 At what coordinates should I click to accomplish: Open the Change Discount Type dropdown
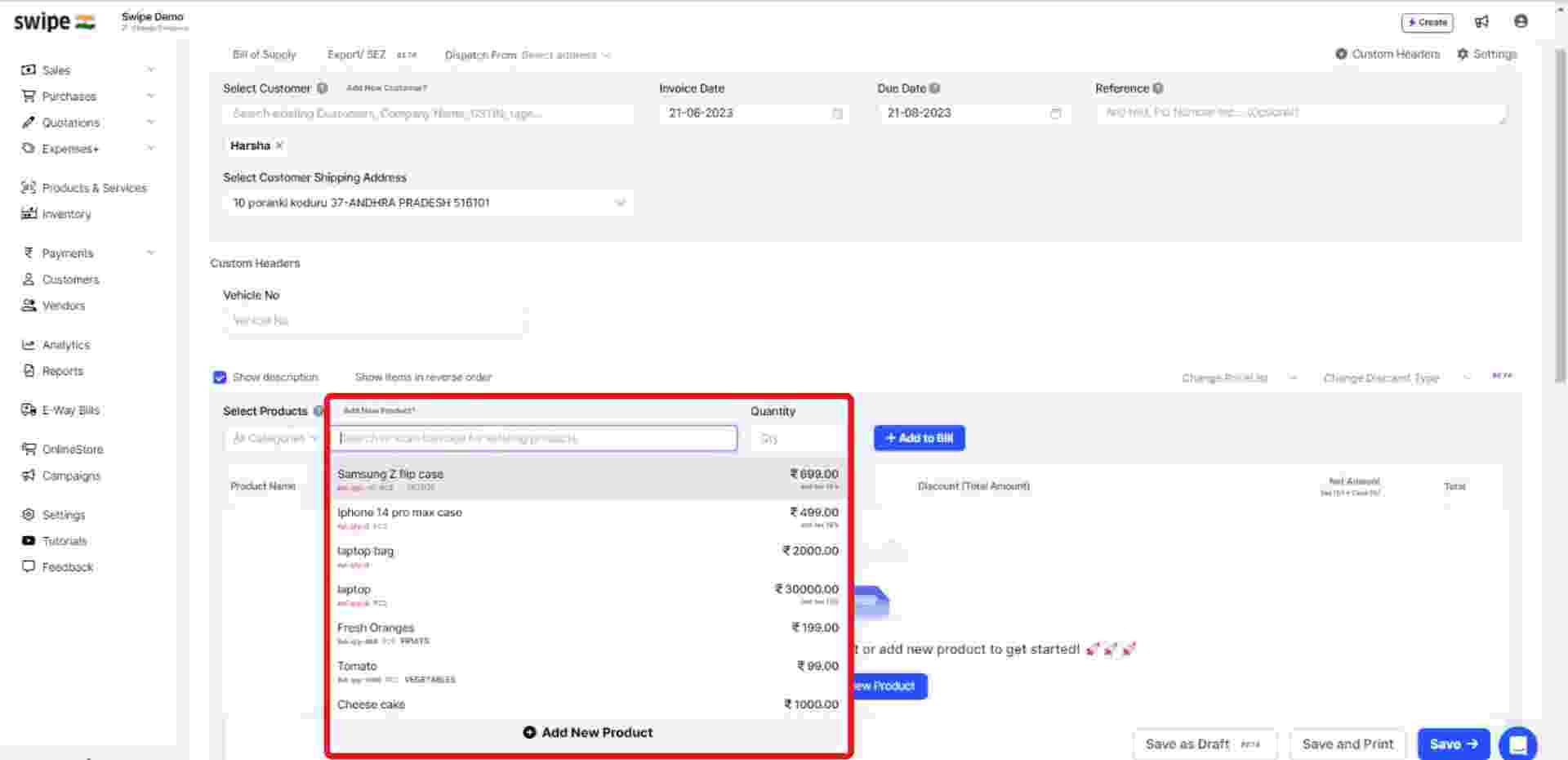pos(1396,378)
